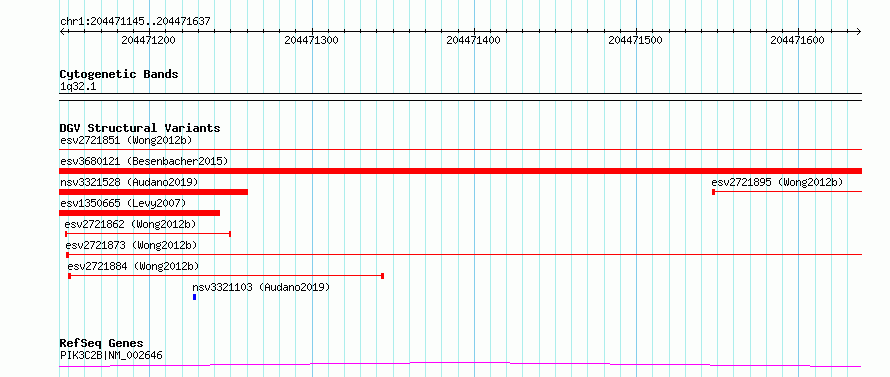Click the magenta PIK3C2B gene track line
The height and width of the screenshot is (377, 890).
point(460,364)
